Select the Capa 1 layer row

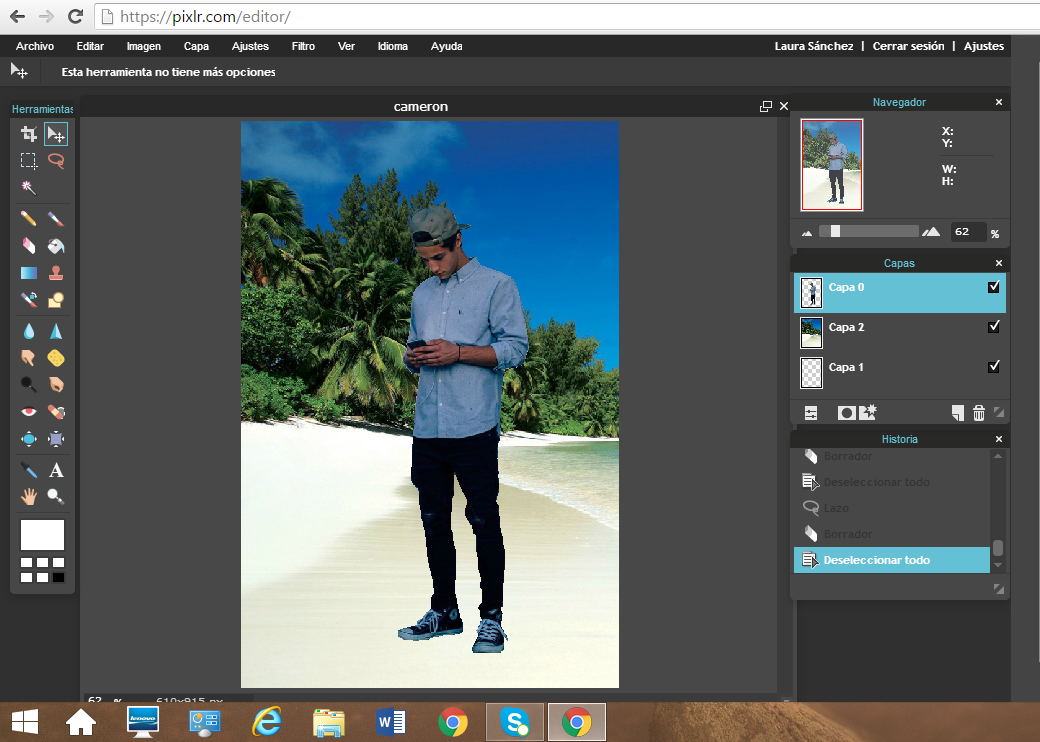[x=899, y=373]
